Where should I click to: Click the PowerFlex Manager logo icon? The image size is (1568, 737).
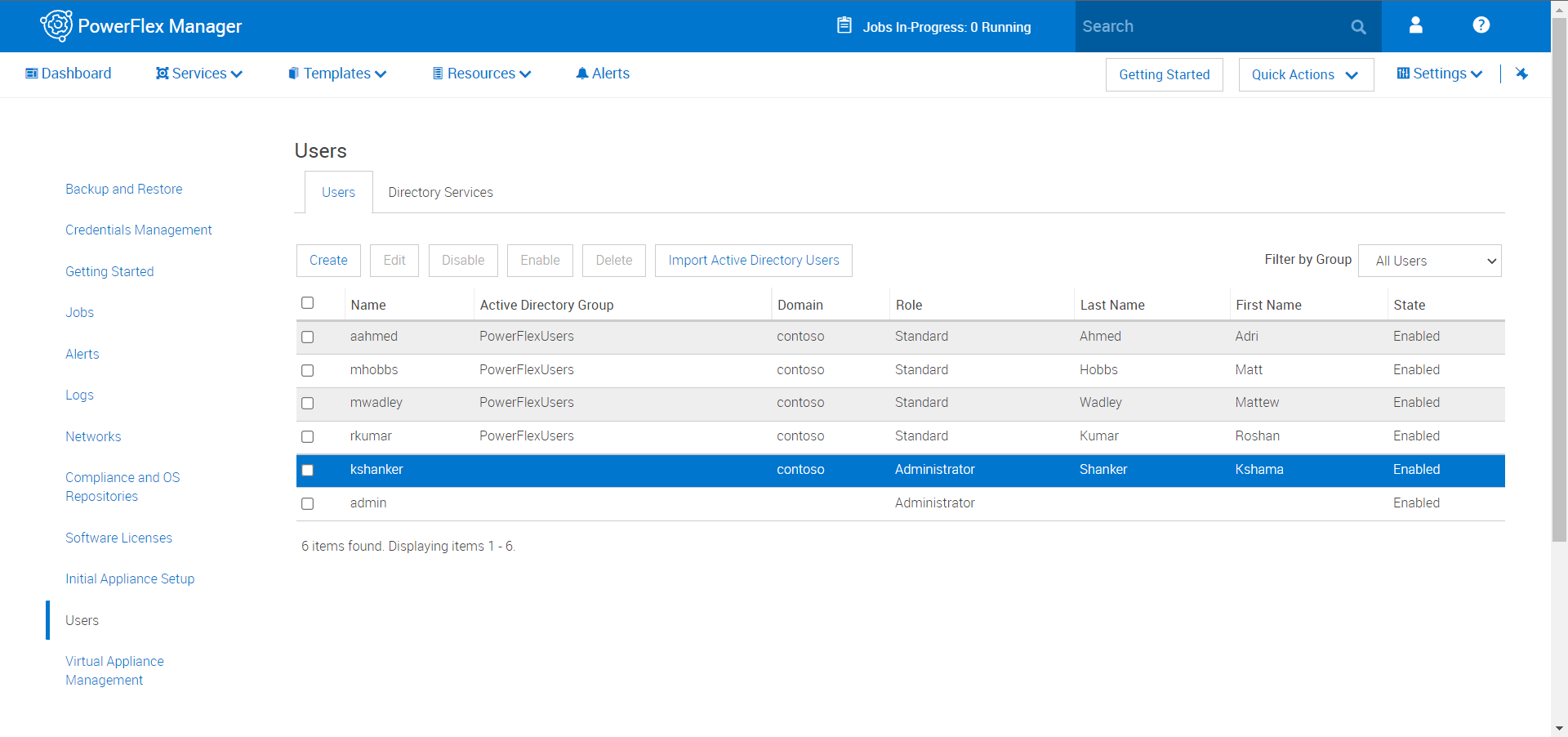(x=56, y=25)
